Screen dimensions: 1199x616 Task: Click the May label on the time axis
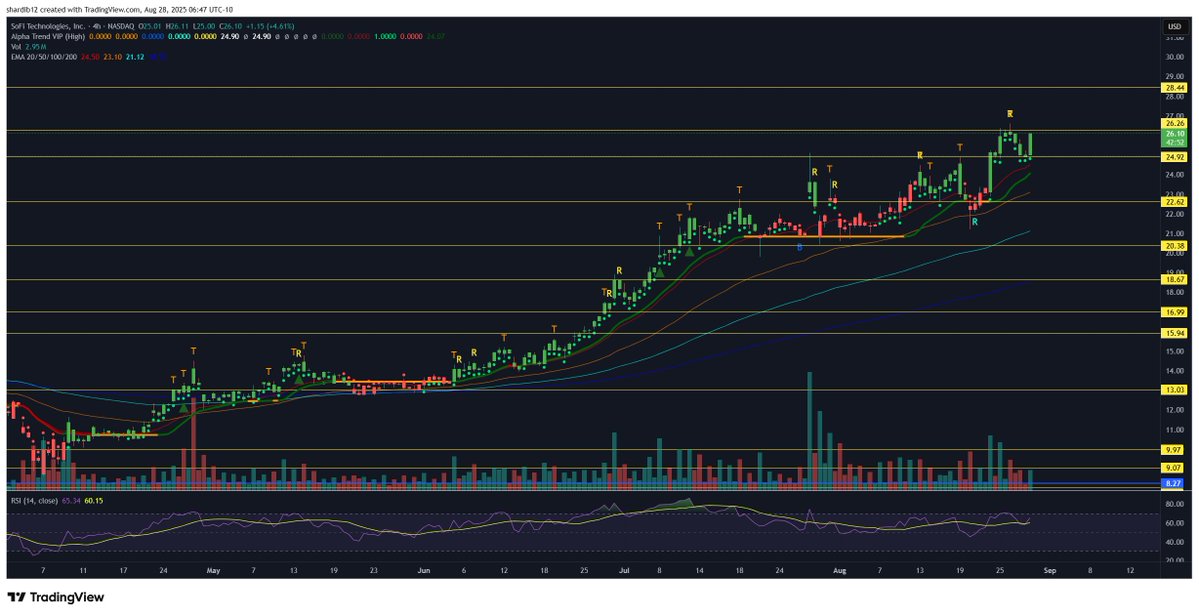coord(213,570)
